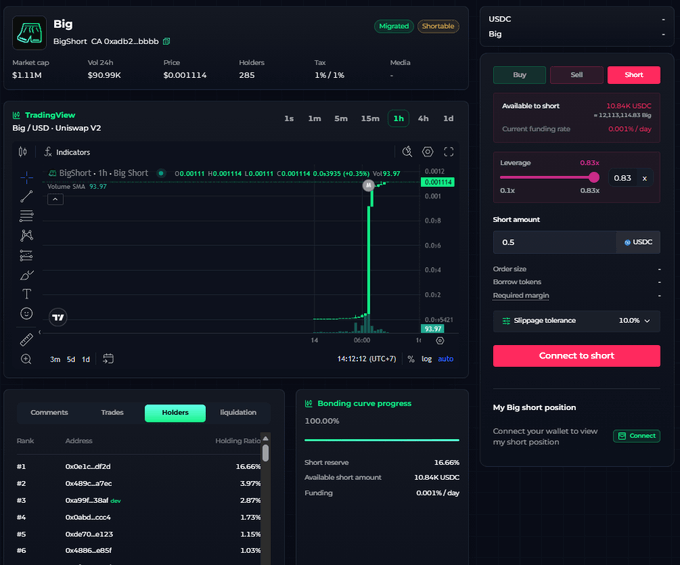The image size is (680, 565).
Task: Select the Fibonacci retracement tool
Action: tap(26, 216)
